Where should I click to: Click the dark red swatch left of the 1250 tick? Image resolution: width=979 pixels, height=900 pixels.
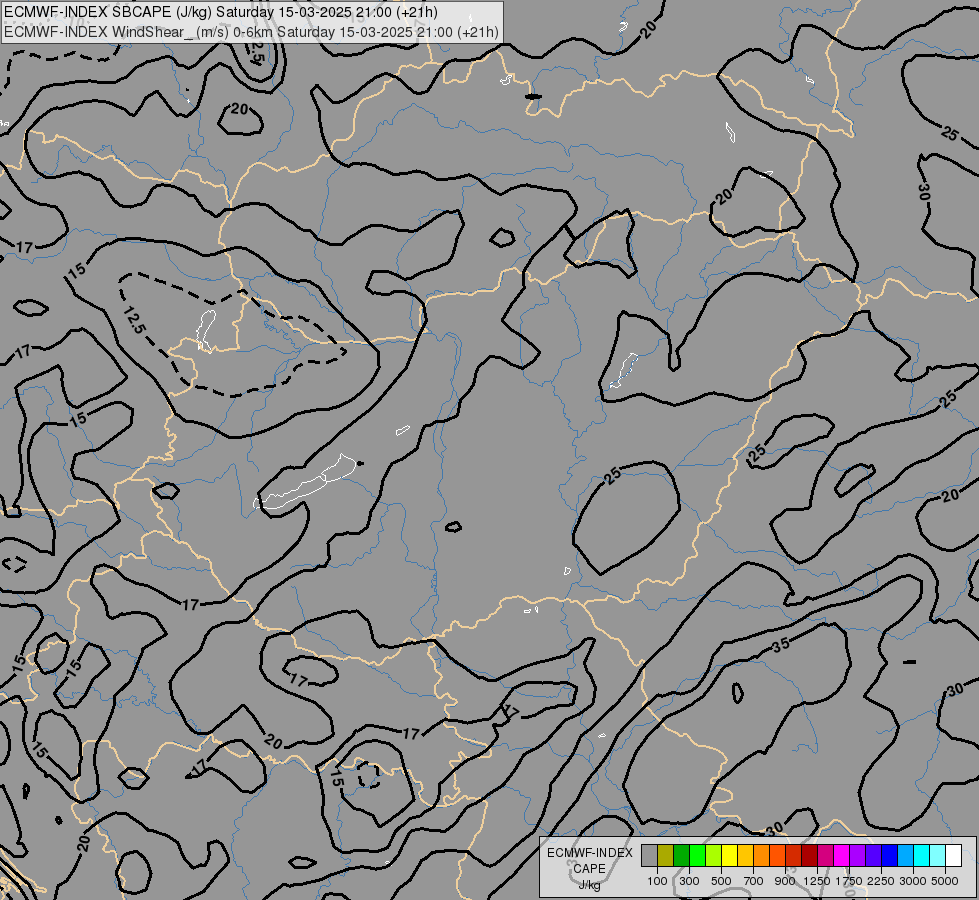pyautogui.click(x=809, y=855)
